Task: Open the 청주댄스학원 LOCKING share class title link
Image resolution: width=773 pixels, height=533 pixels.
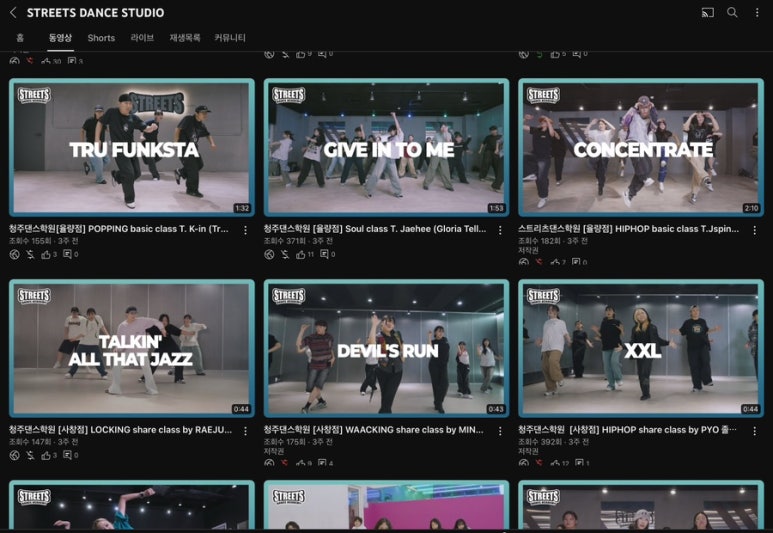Action: (120, 429)
